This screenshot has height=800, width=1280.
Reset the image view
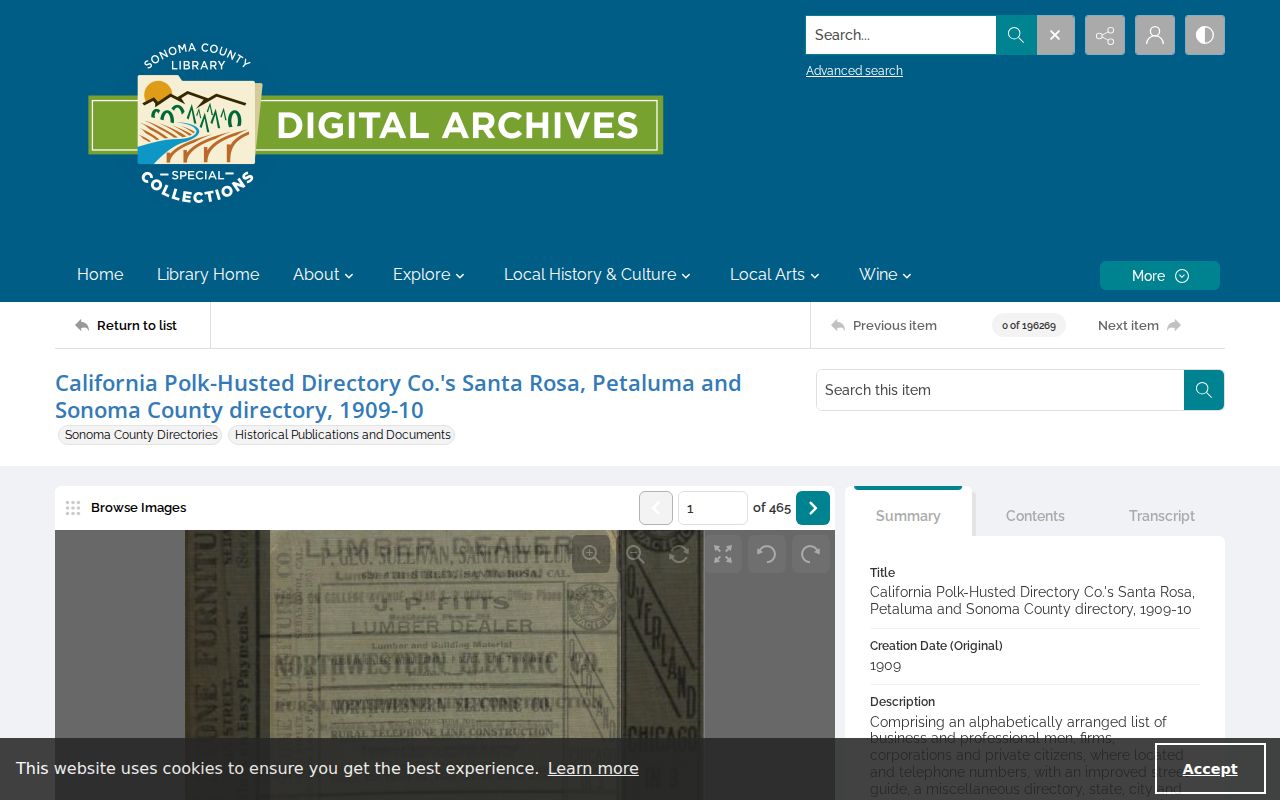679,554
